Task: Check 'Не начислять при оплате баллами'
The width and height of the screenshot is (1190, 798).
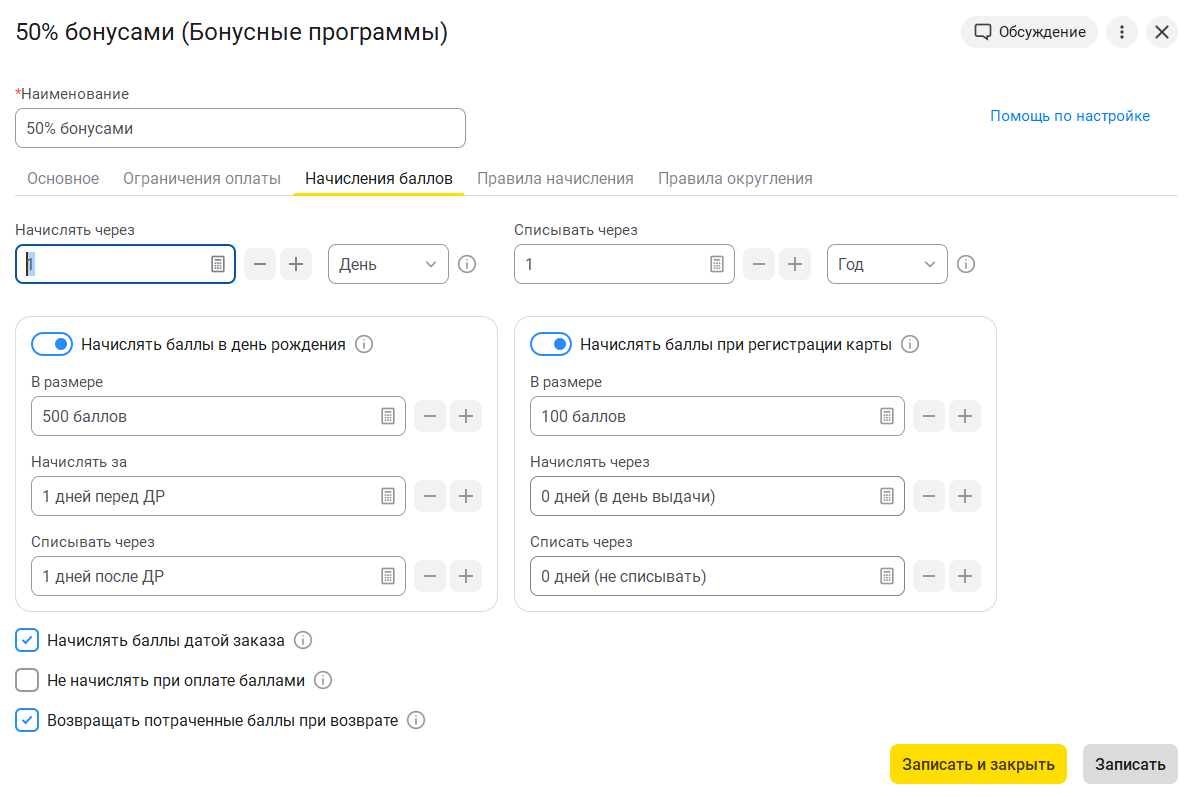Action: 27,680
